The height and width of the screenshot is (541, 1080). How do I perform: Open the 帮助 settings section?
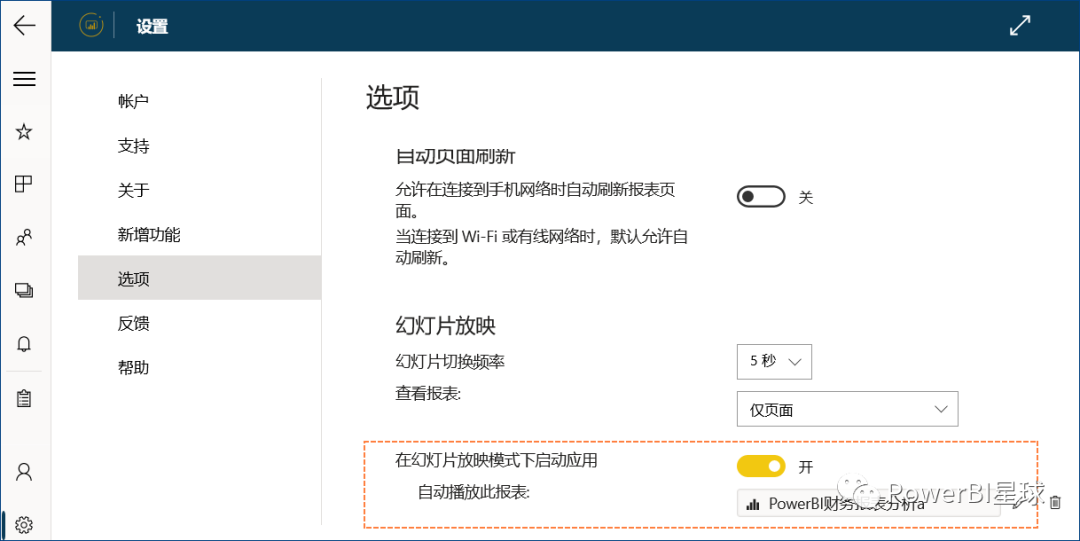(200, 367)
